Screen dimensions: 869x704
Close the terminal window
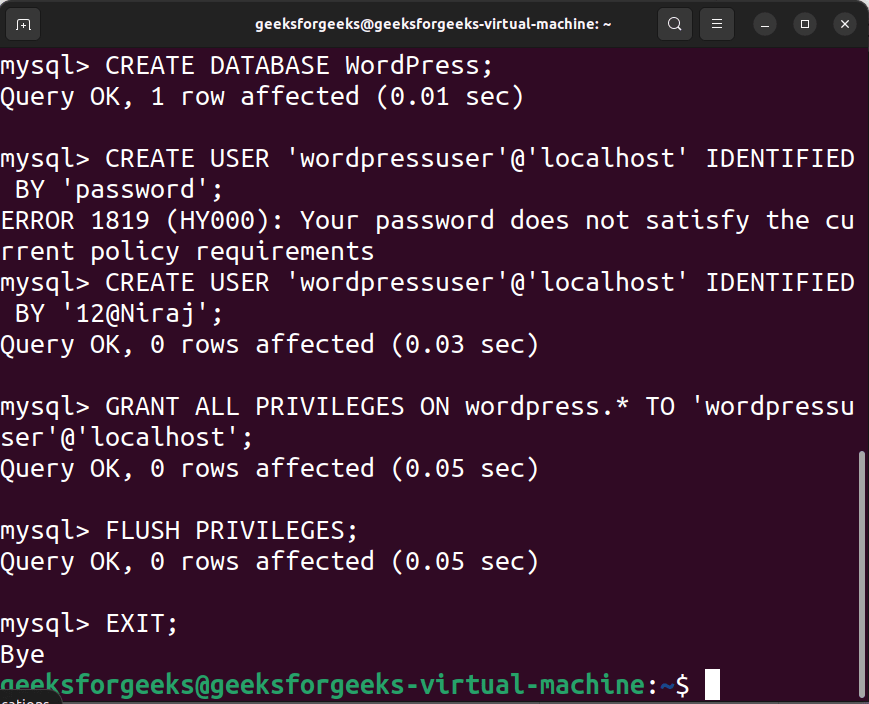coord(843,23)
